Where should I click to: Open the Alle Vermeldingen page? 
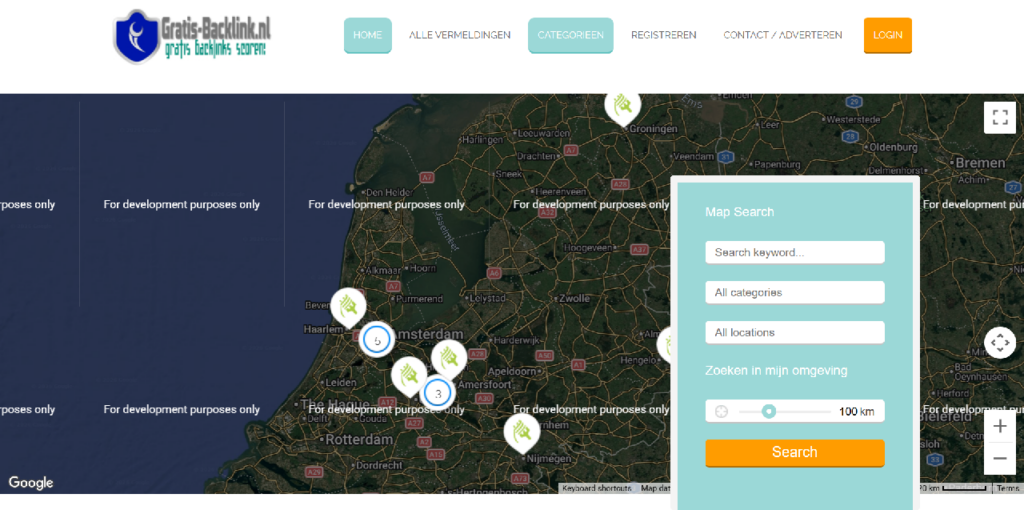[459, 35]
